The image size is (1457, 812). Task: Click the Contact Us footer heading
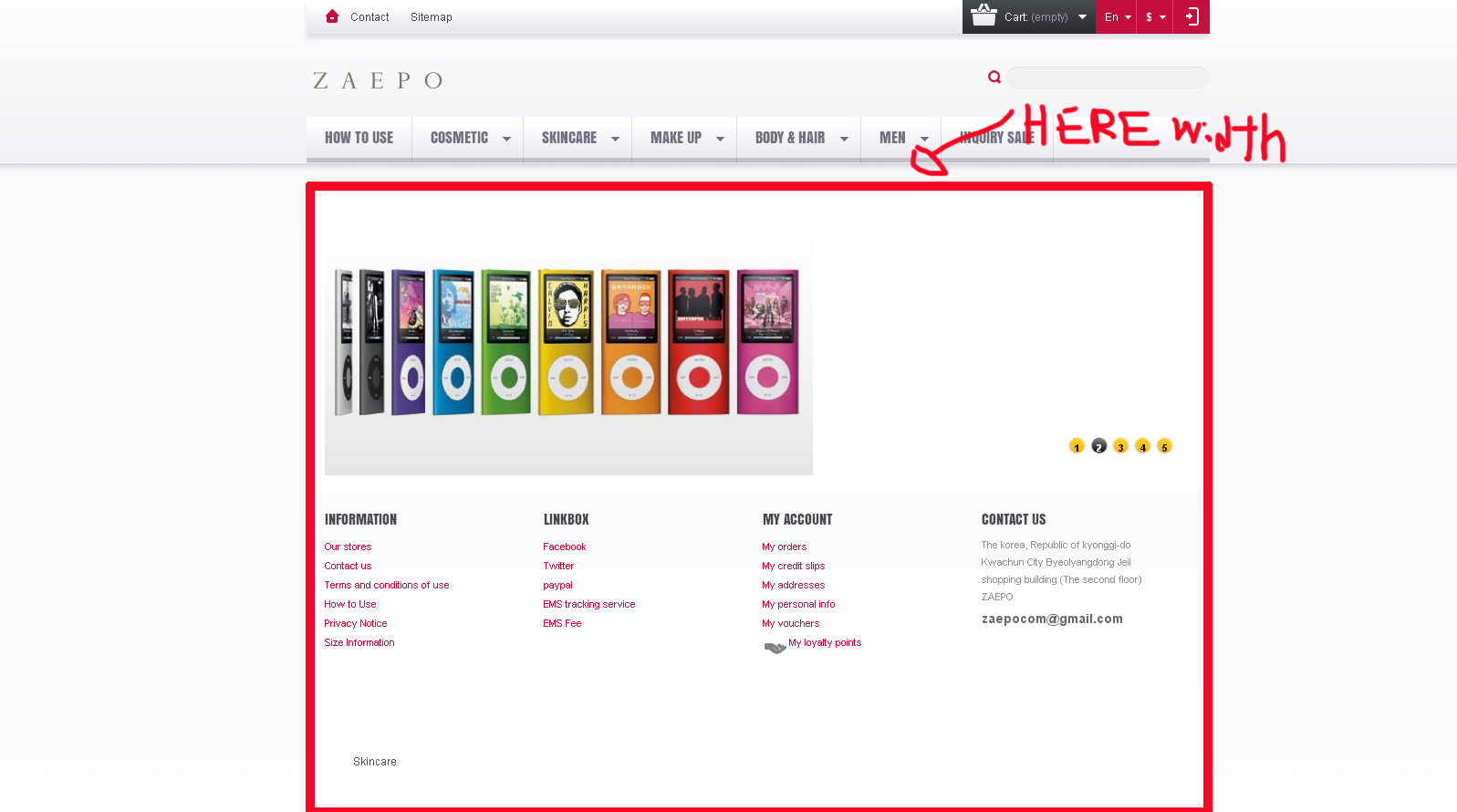pyautogui.click(x=1014, y=519)
